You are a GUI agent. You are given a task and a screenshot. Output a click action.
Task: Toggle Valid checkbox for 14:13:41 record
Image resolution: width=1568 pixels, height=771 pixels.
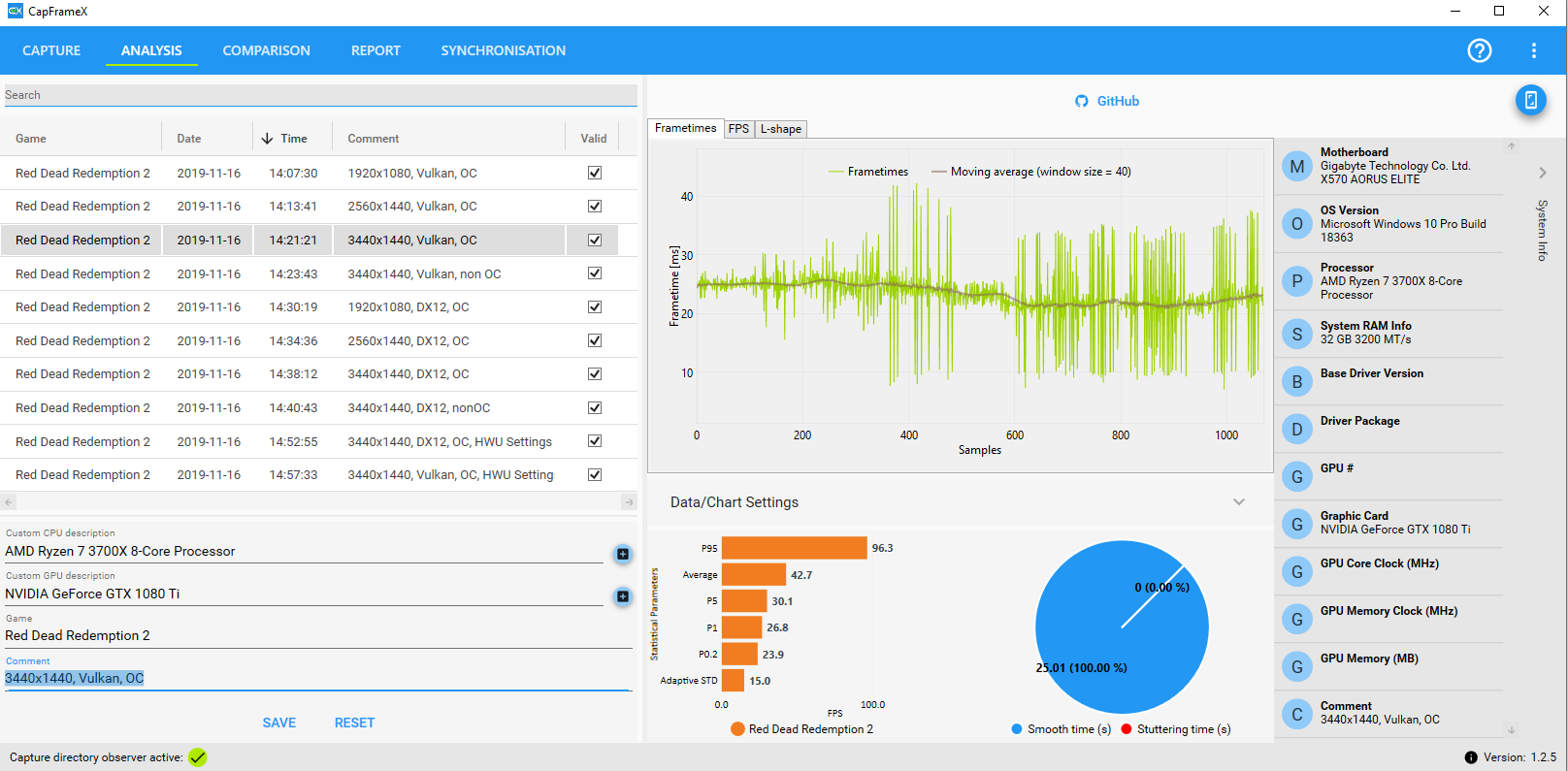click(x=595, y=207)
